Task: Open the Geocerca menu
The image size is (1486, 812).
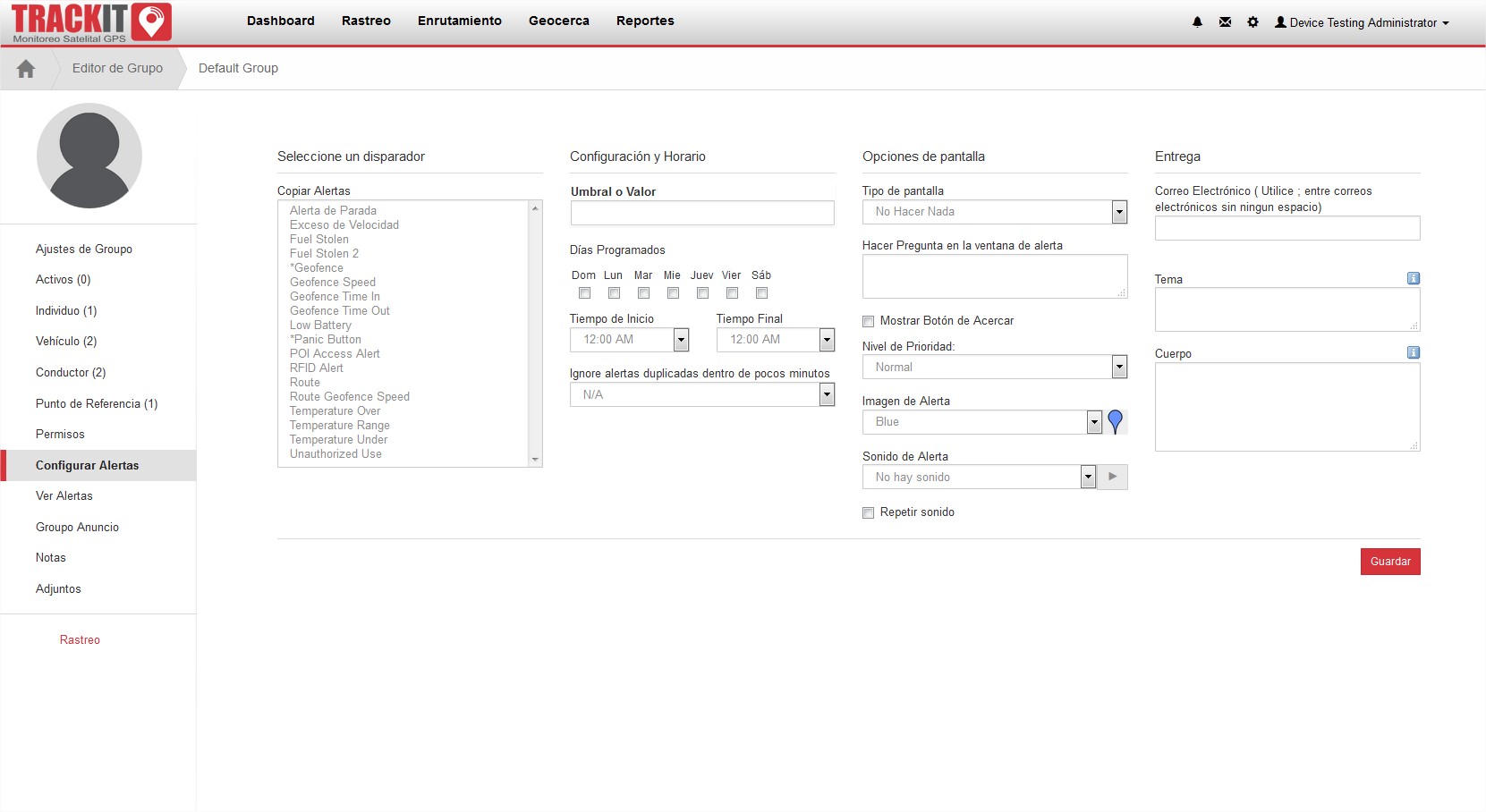Action: tap(558, 21)
